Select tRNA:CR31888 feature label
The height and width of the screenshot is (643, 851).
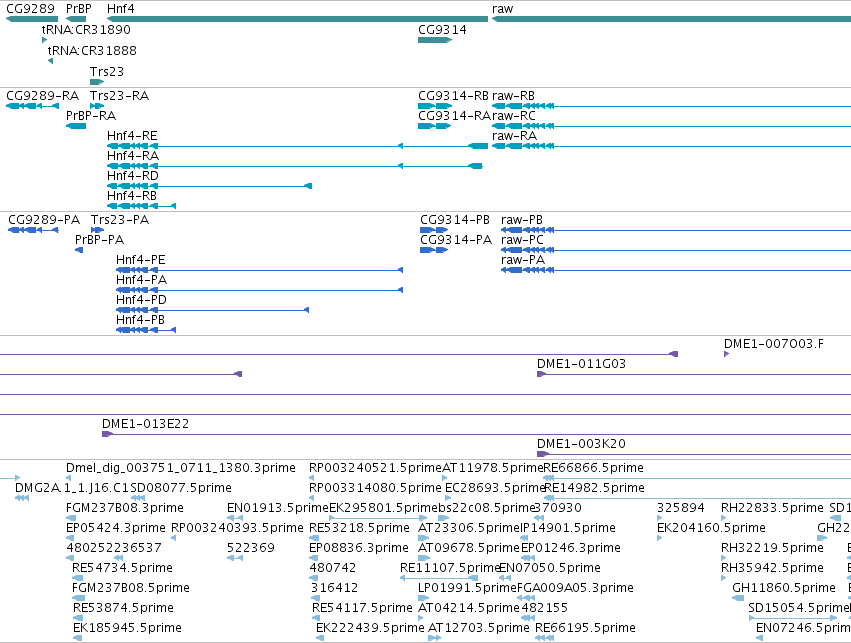pyautogui.click(x=92, y=50)
